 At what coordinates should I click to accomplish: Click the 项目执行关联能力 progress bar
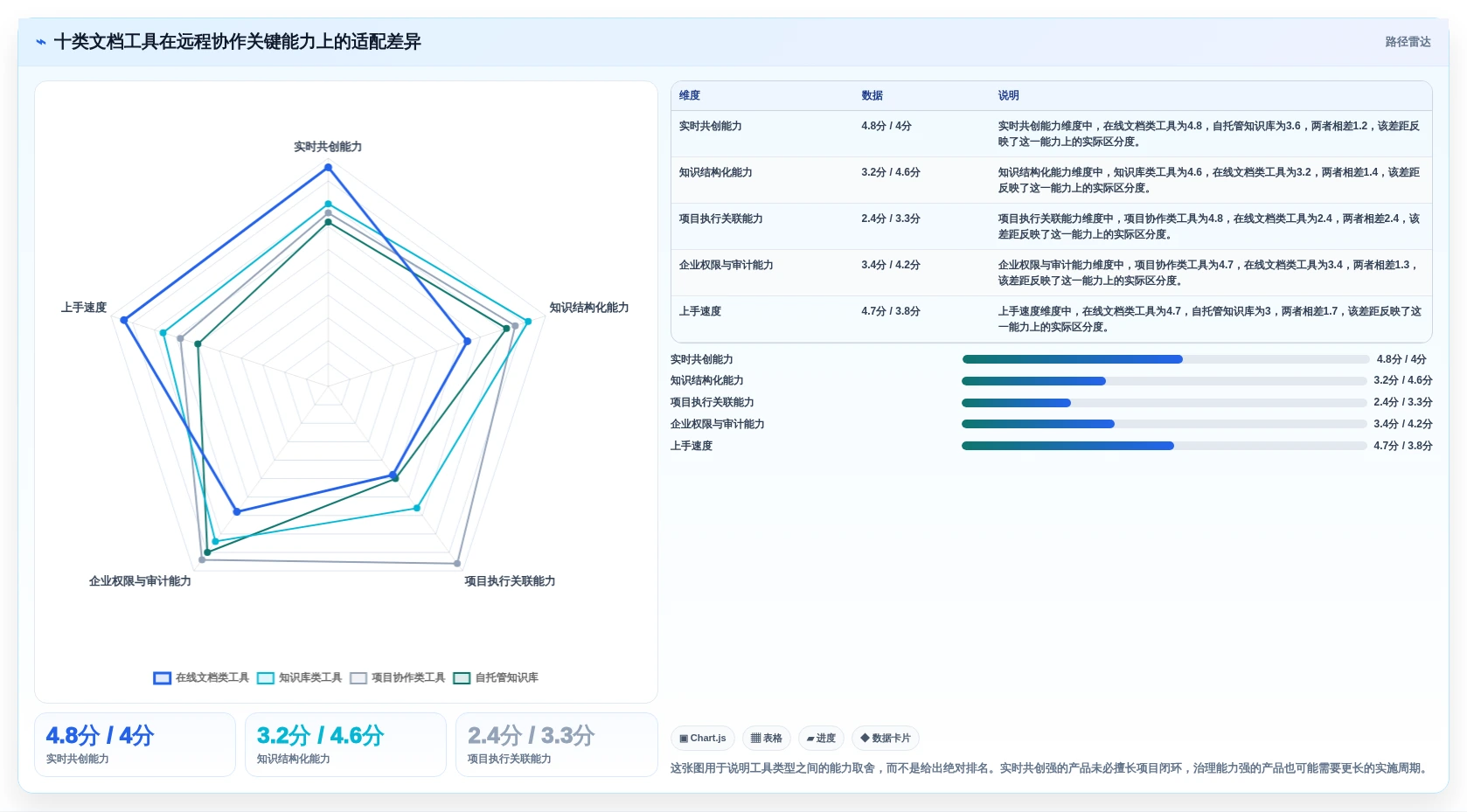[1164, 403]
